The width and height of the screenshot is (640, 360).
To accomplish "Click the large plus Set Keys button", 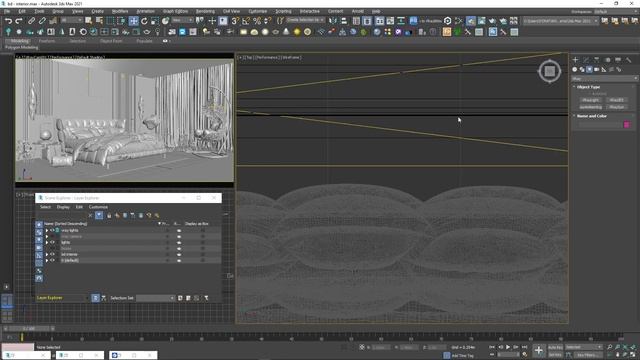I will click(539, 350).
